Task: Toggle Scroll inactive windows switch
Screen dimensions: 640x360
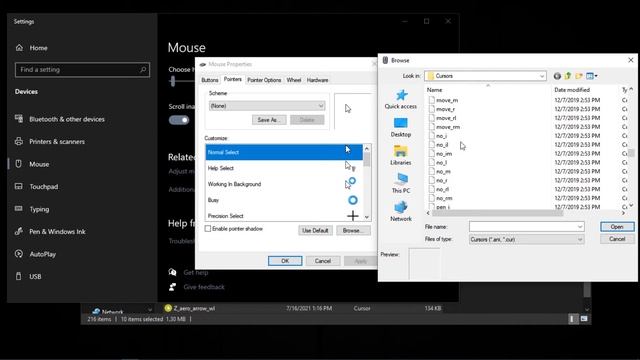Action: click(x=179, y=120)
